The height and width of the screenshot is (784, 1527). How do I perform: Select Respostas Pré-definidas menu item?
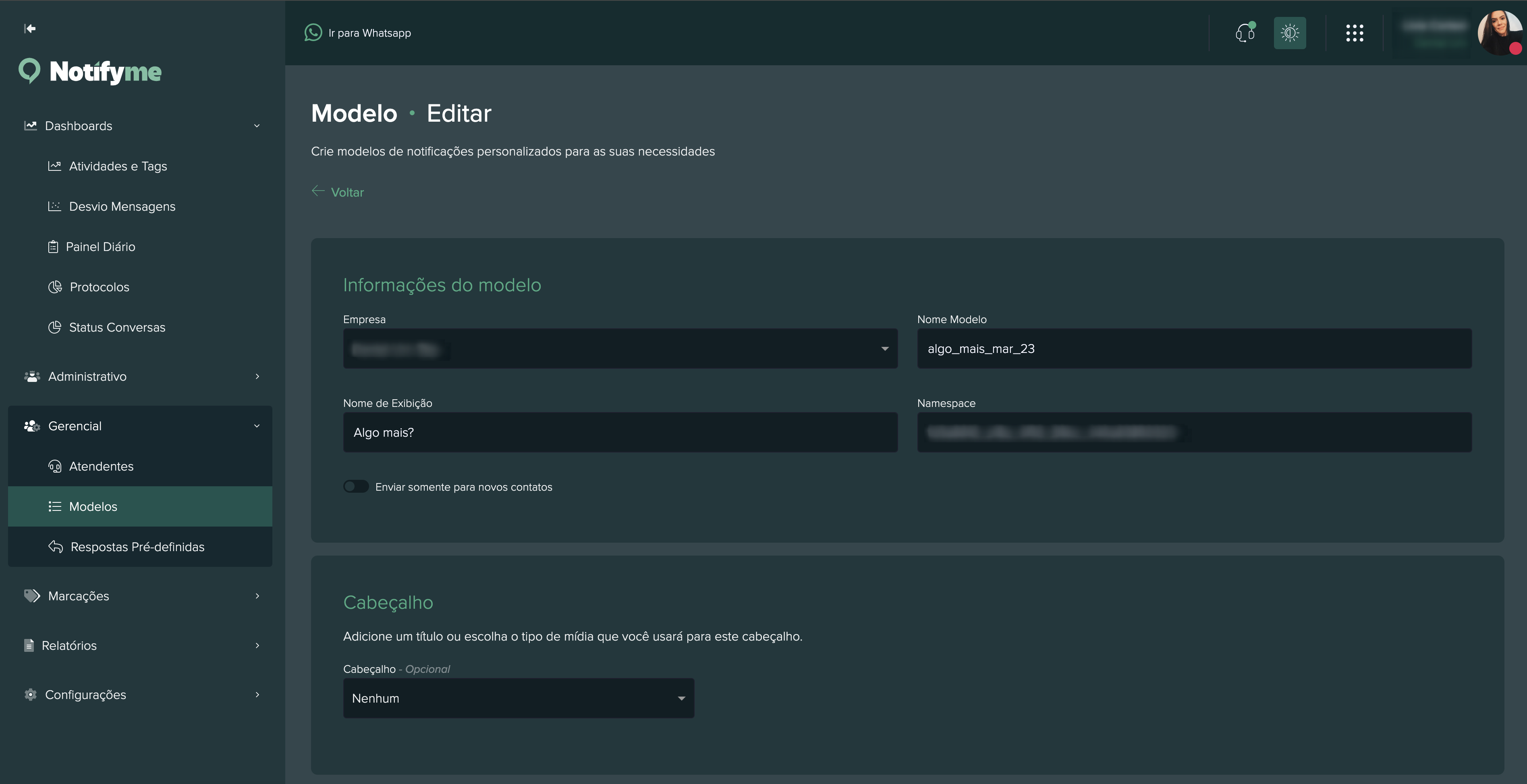point(137,547)
